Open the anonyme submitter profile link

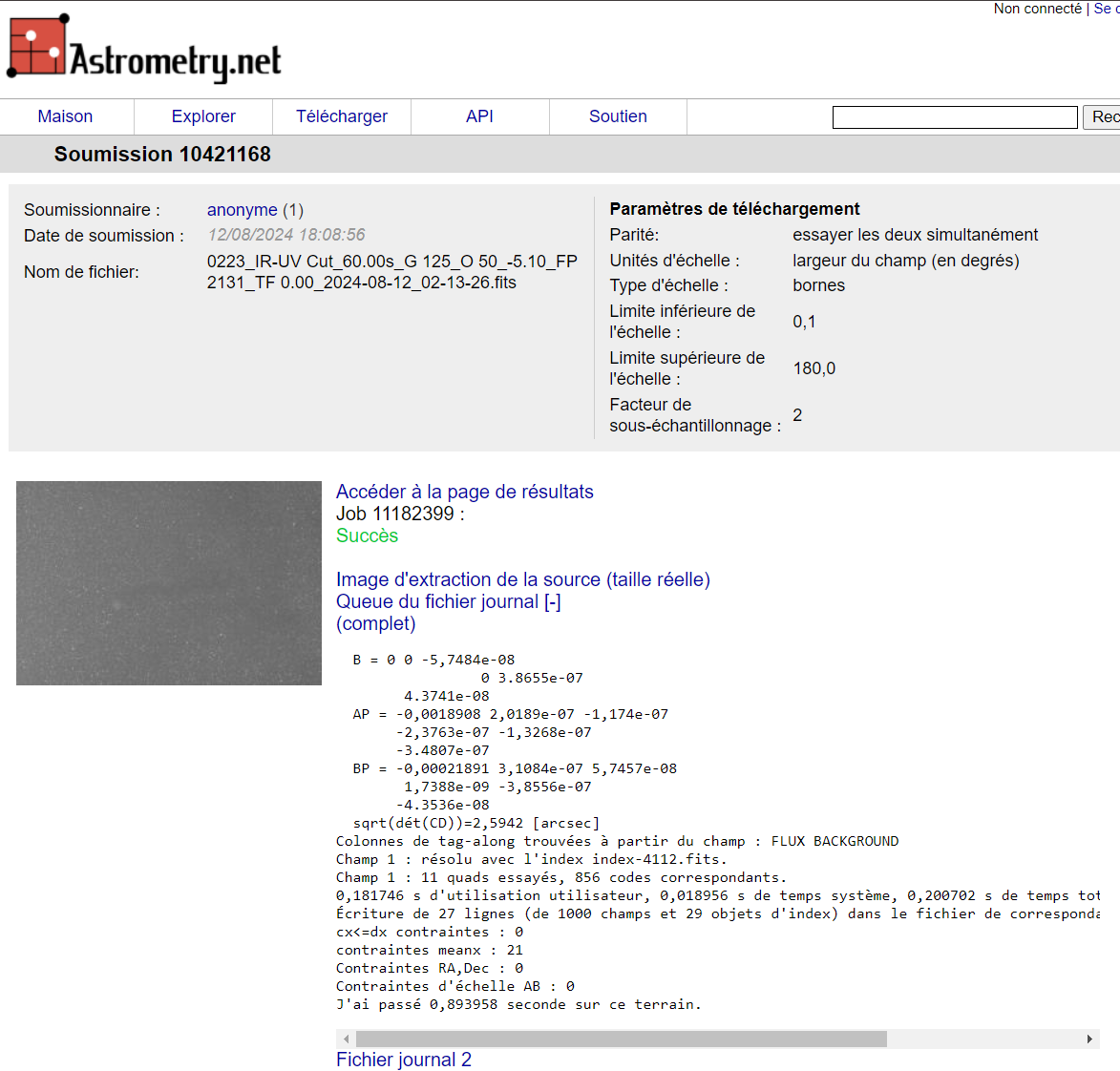pos(243,210)
